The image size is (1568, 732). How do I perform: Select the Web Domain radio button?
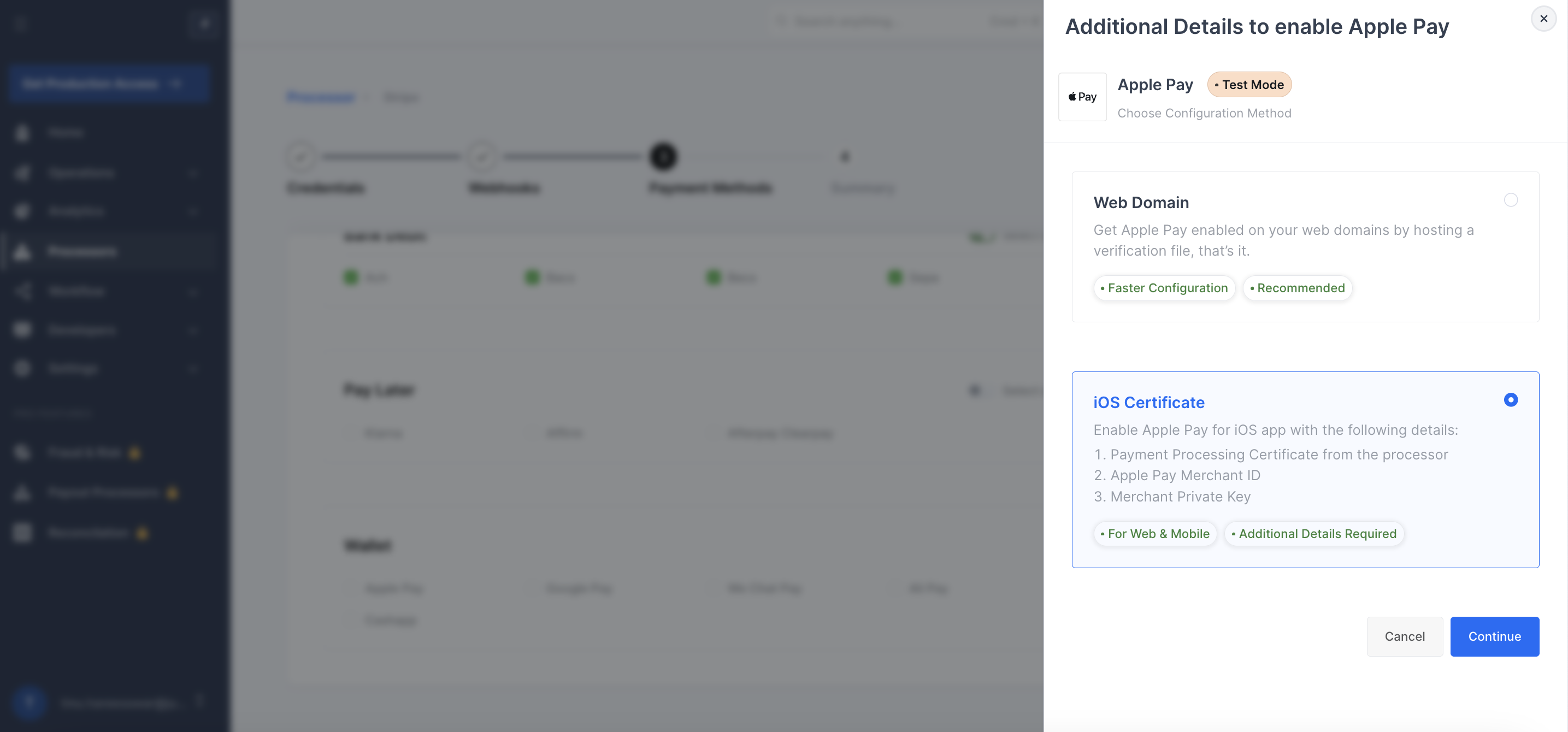[1510, 200]
